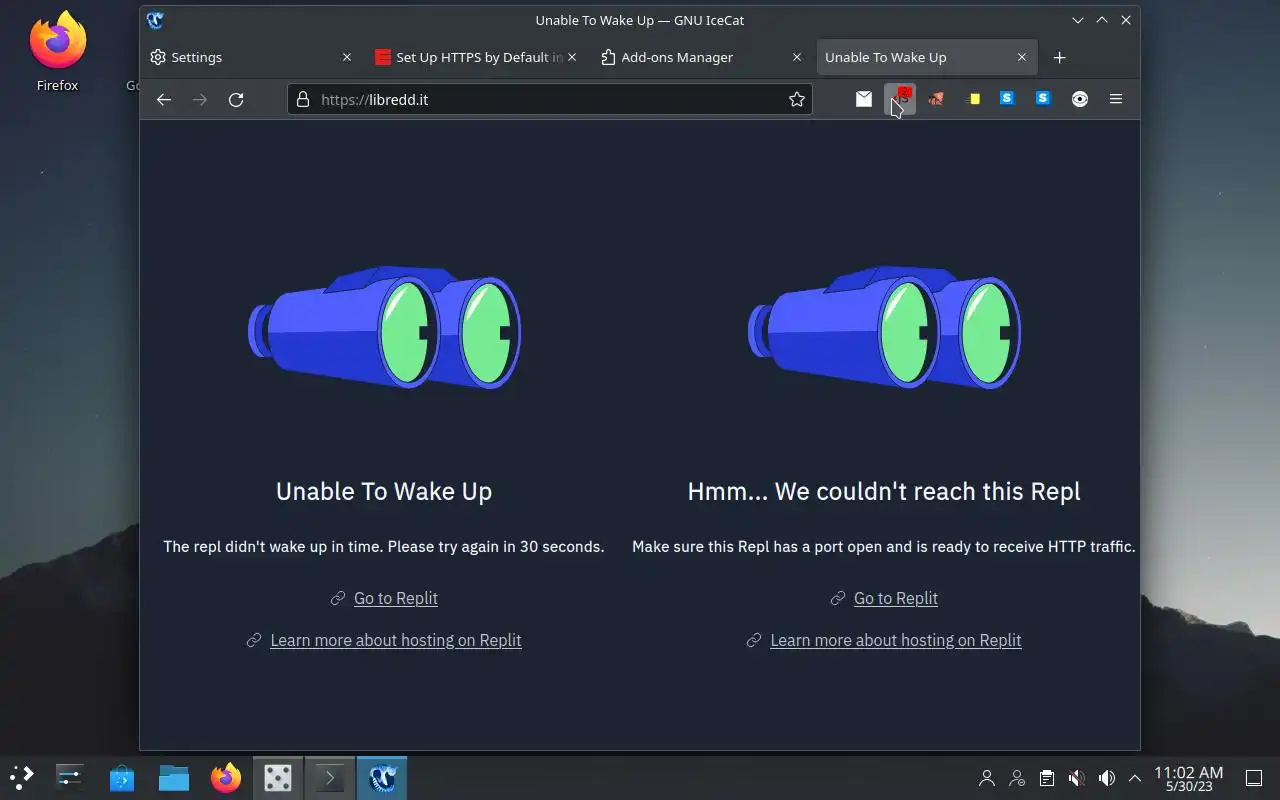Open the IceCat hamburger application menu
This screenshot has height=800, width=1280.
[1116, 99]
